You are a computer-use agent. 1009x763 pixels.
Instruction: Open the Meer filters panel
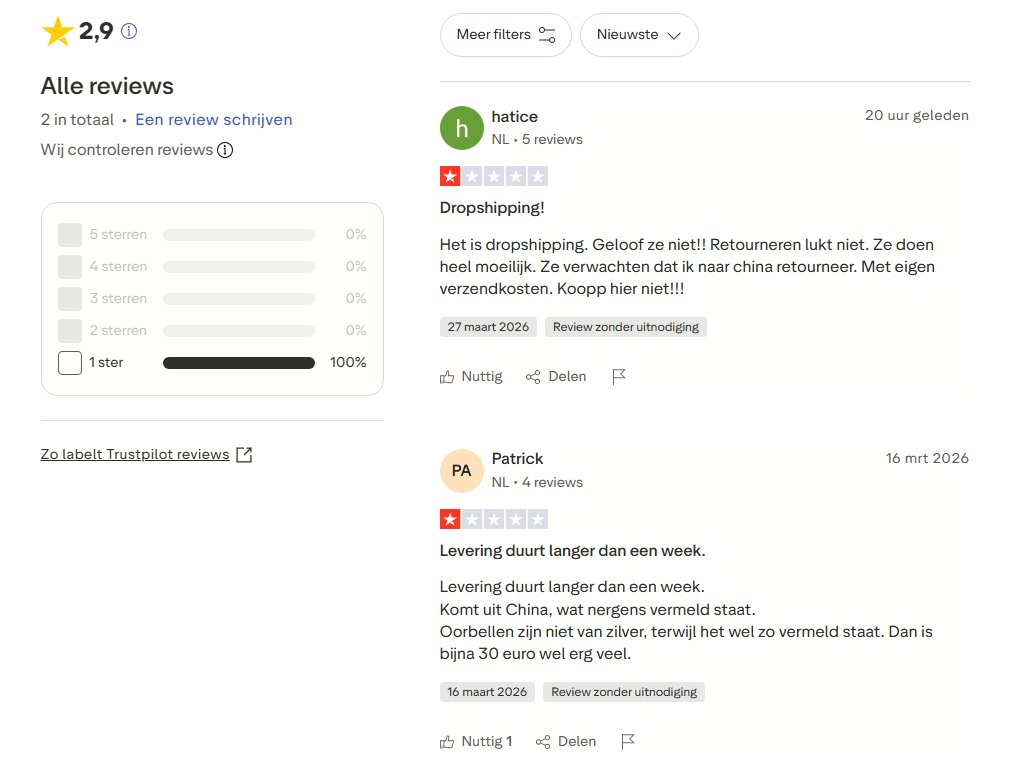pos(505,35)
